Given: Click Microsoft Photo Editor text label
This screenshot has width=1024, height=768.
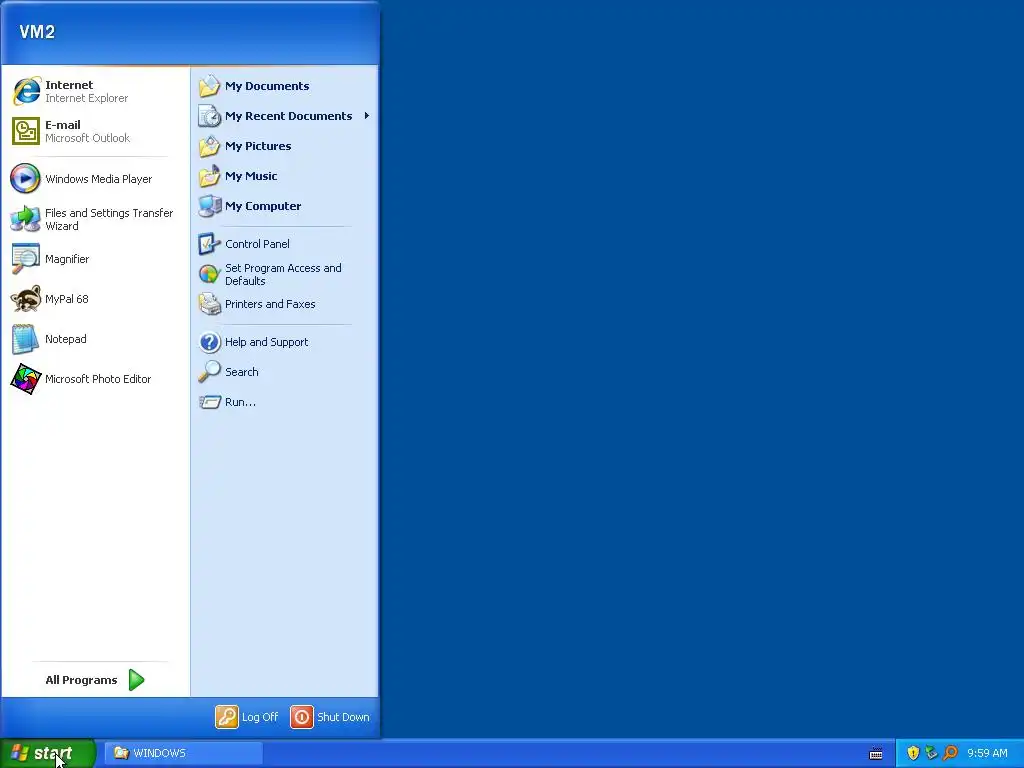Looking at the screenshot, I should 98,379.
